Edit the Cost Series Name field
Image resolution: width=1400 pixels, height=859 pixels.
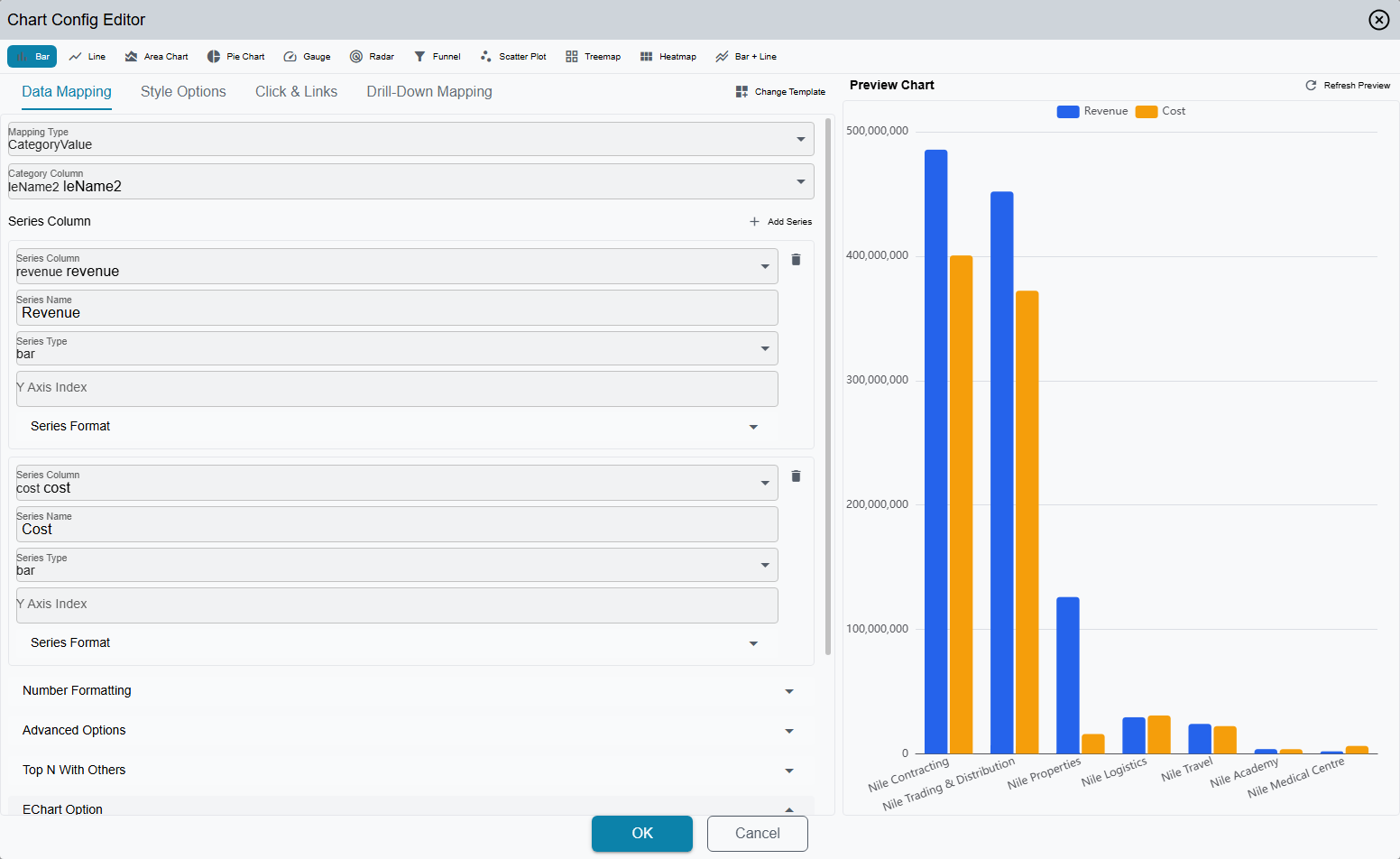click(397, 524)
